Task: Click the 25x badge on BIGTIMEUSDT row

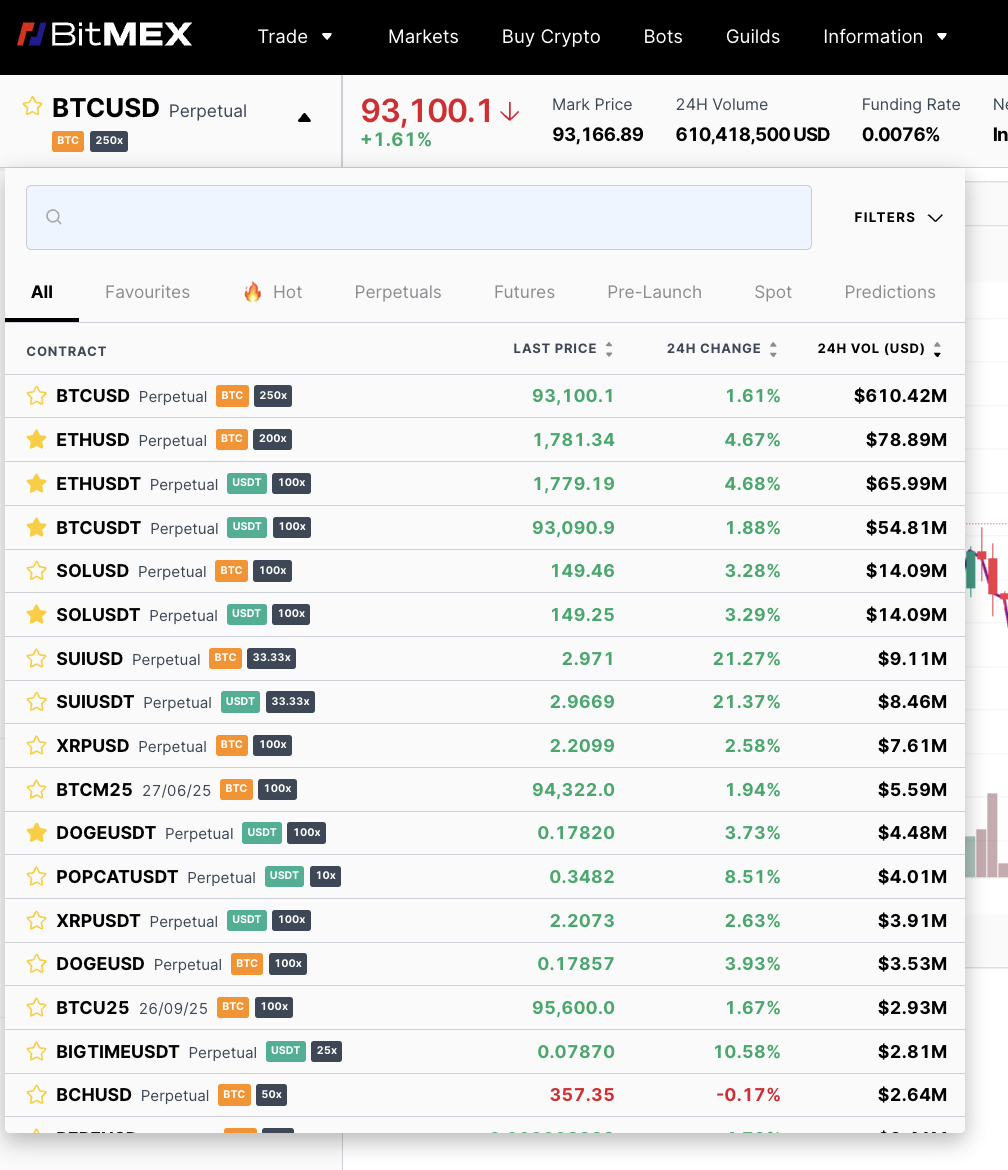Action: pyautogui.click(x=327, y=1051)
